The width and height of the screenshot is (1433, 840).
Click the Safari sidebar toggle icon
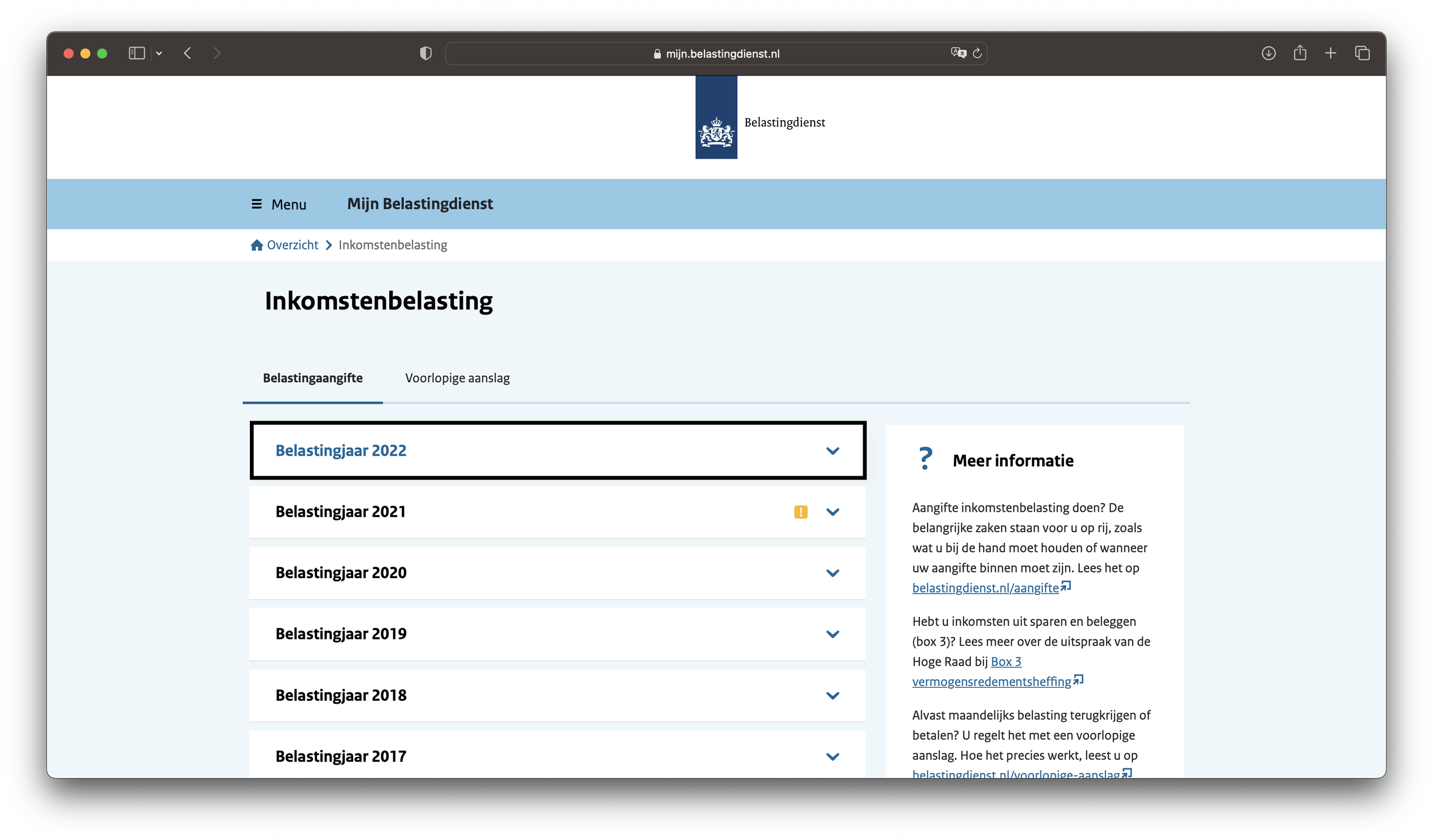click(x=136, y=53)
